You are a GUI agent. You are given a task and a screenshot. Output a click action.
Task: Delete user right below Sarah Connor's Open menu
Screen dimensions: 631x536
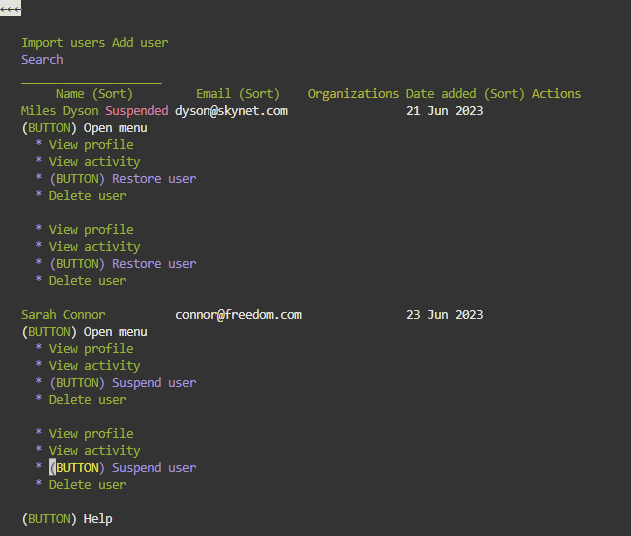(x=88, y=400)
